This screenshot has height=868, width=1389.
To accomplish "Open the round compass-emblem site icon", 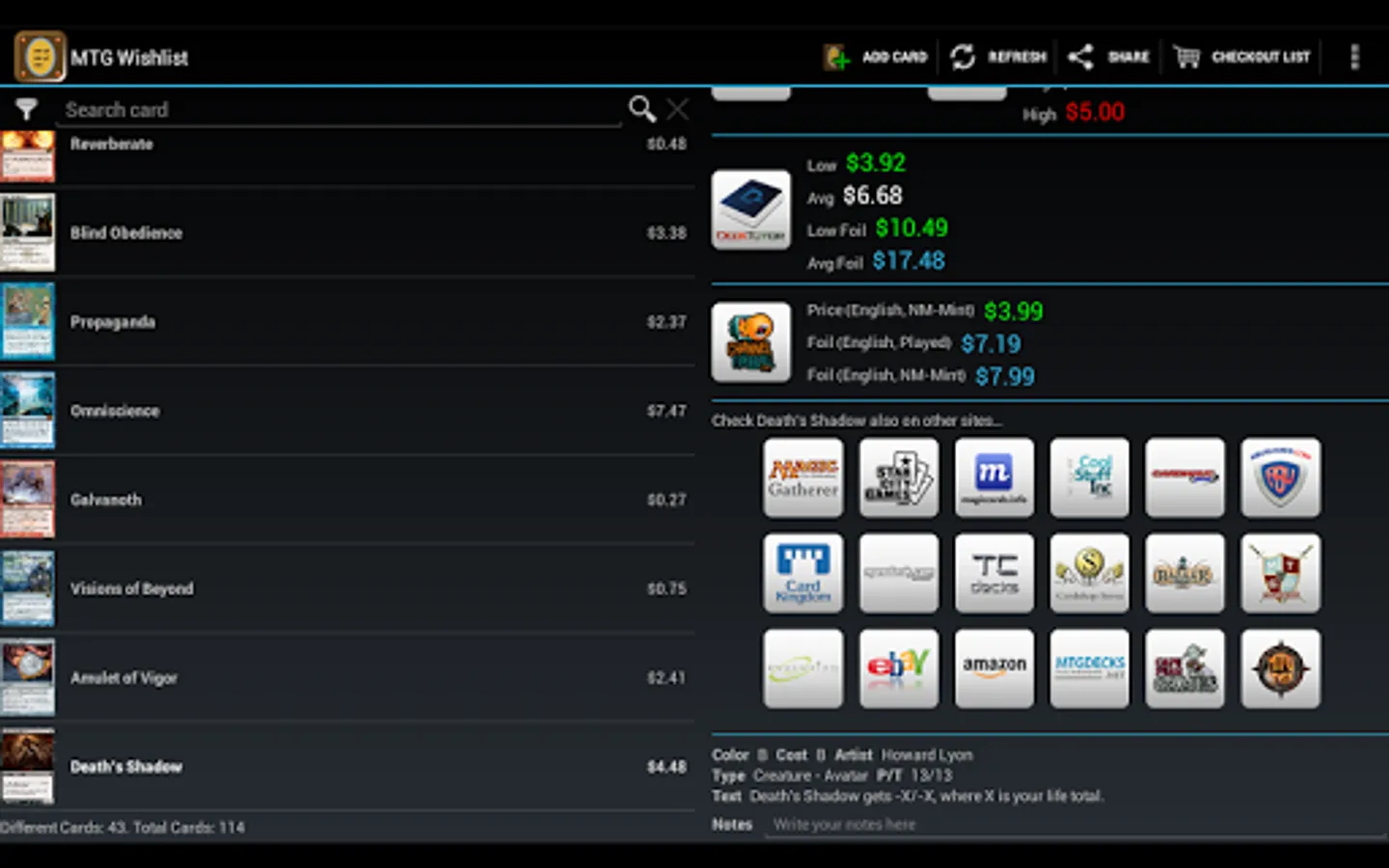I will (x=1281, y=669).
